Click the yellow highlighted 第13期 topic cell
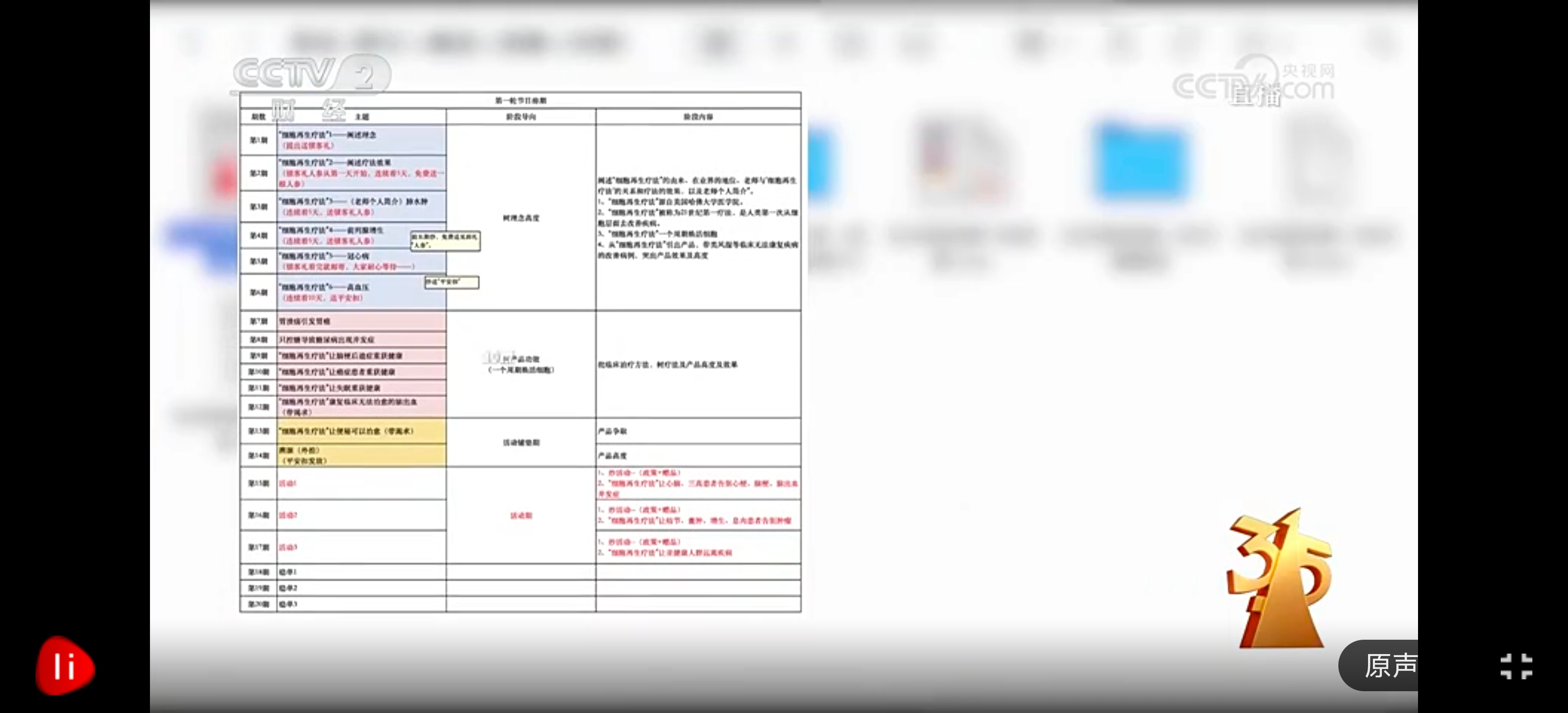The width and height of the screenshot is (1568, 713). click(x=361, y=431)
